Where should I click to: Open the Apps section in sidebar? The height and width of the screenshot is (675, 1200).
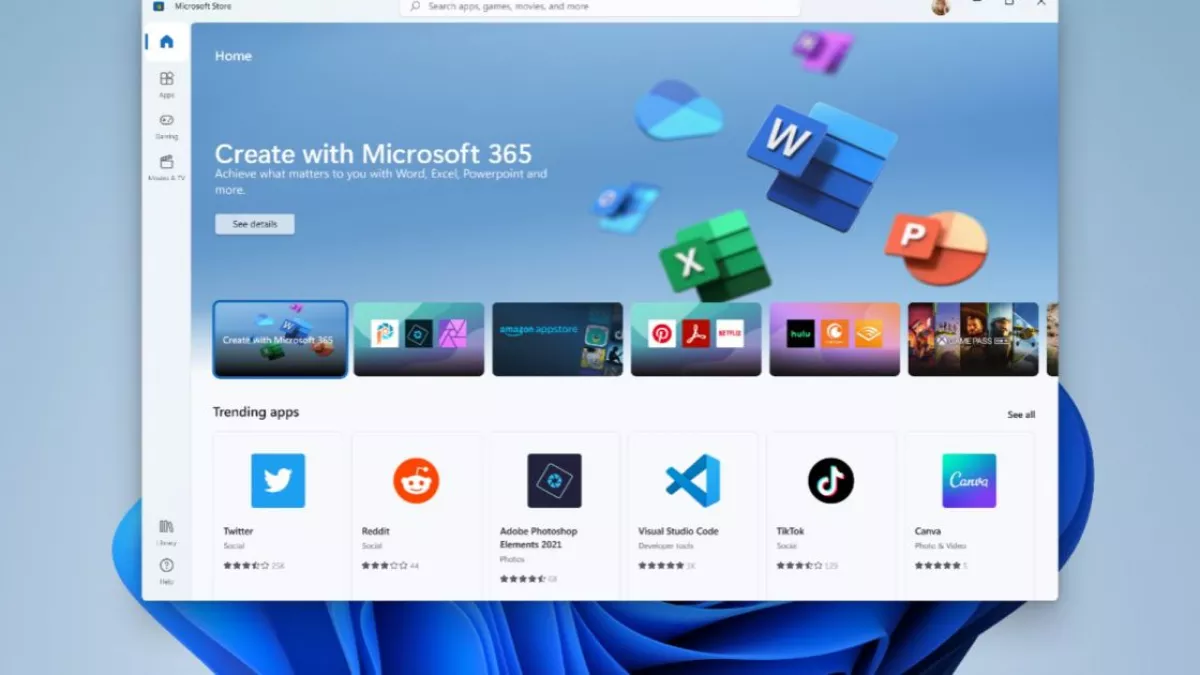click(x=166, y=83)
